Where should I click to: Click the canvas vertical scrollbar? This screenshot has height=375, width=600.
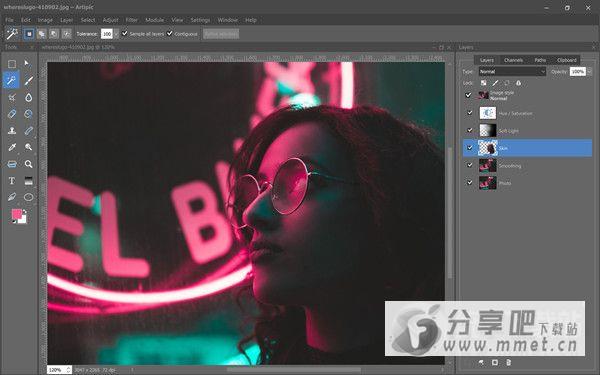[x=450, y=212]
